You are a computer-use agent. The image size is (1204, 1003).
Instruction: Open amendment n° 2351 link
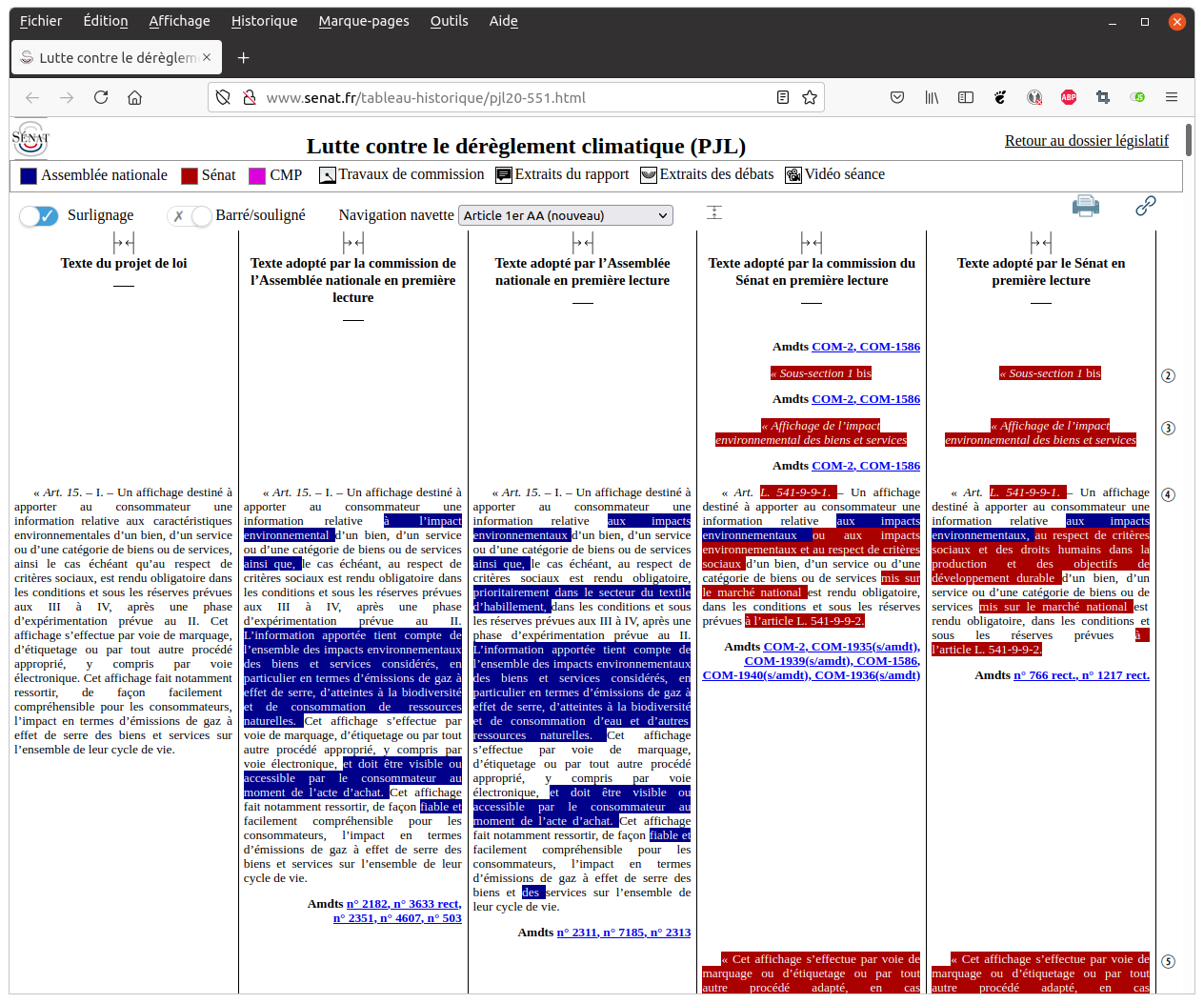353,918
